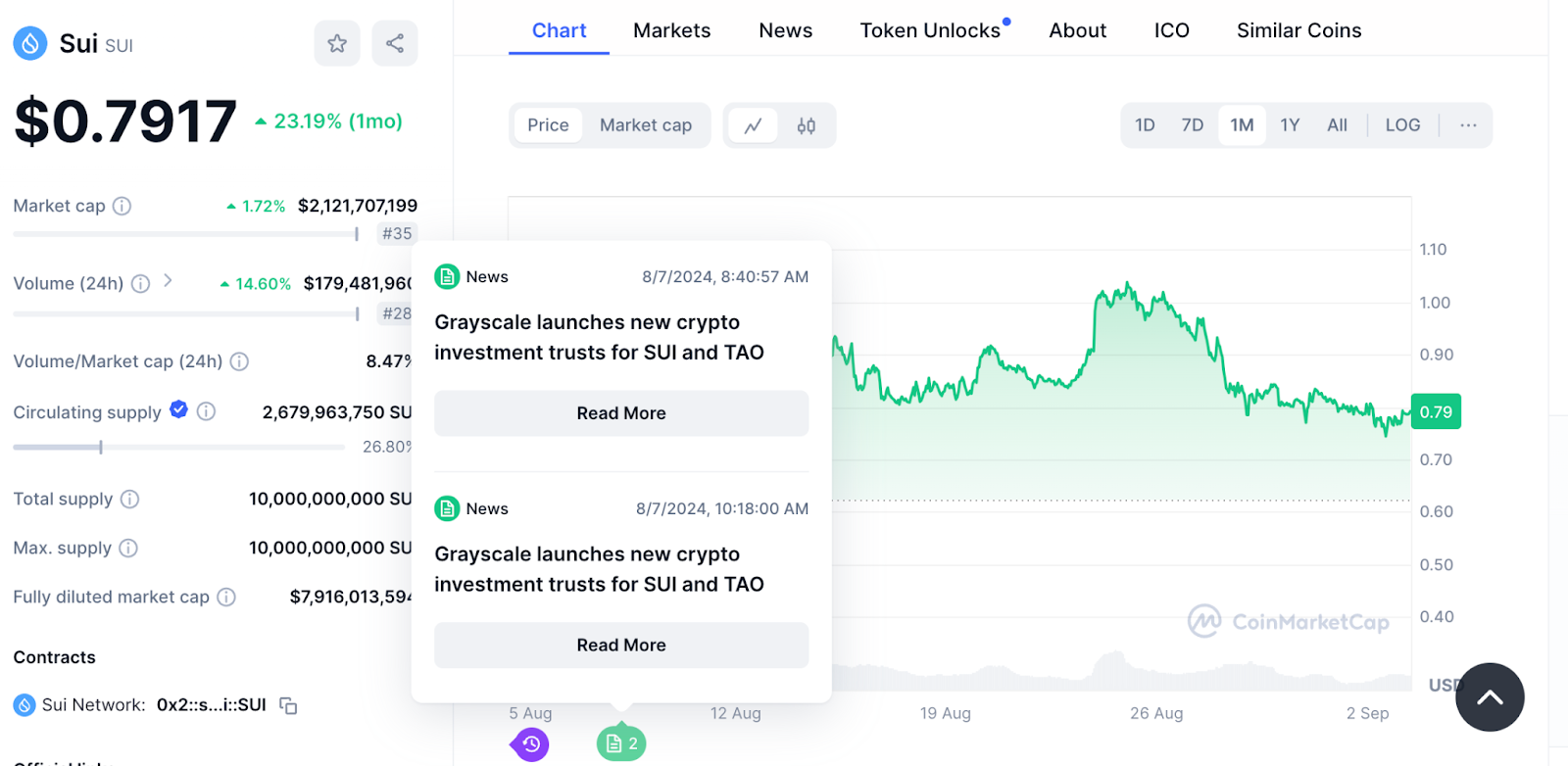Click the purple history marker icon
This screenshot has width=1568, height=766.
coord(530,744)
